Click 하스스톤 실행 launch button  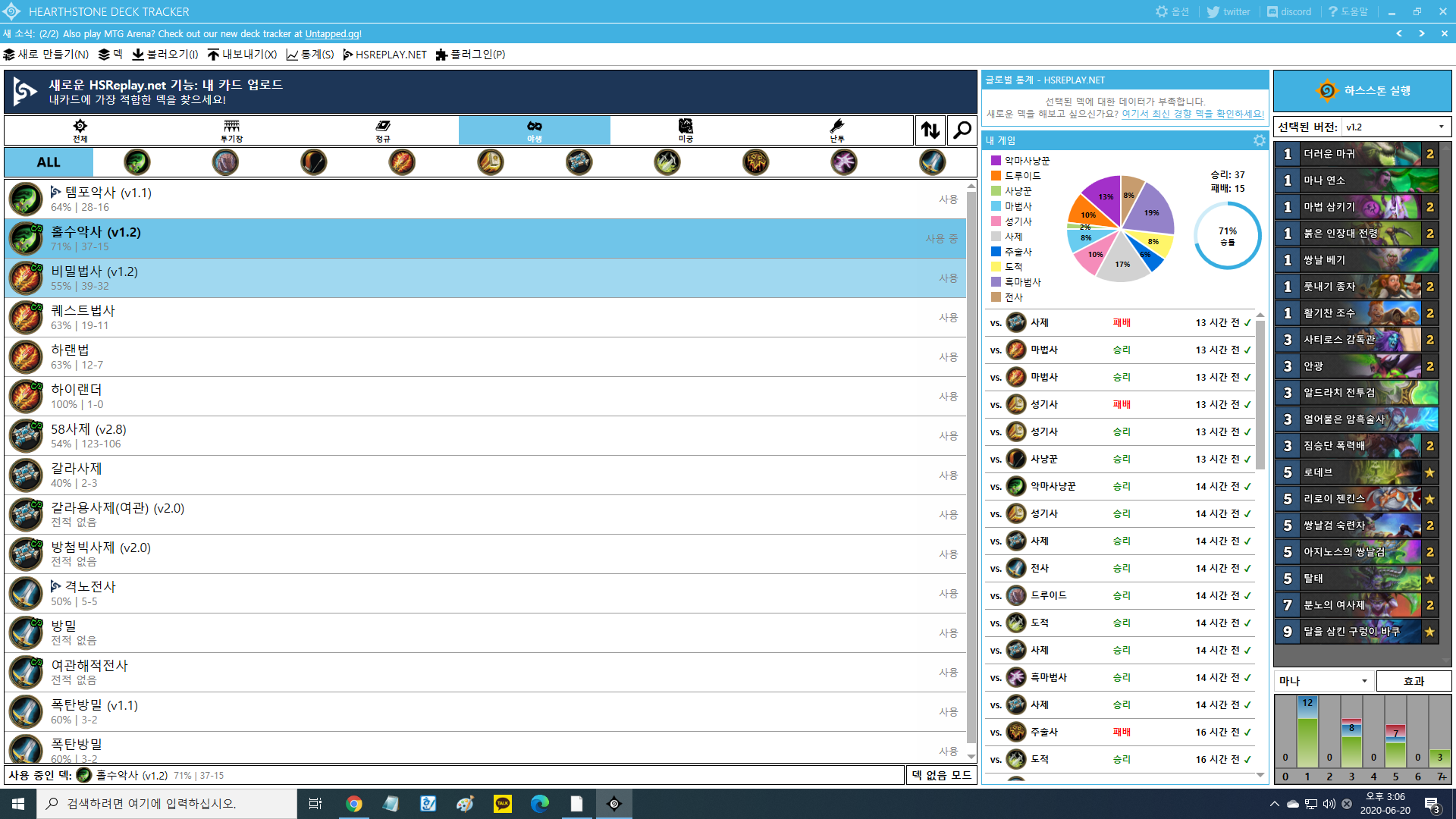click(x=1363, y=91)
